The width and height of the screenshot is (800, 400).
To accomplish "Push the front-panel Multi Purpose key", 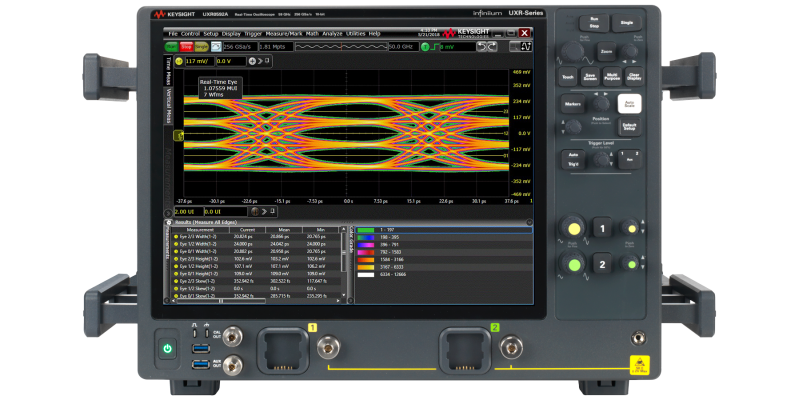I will pos(612,77).
